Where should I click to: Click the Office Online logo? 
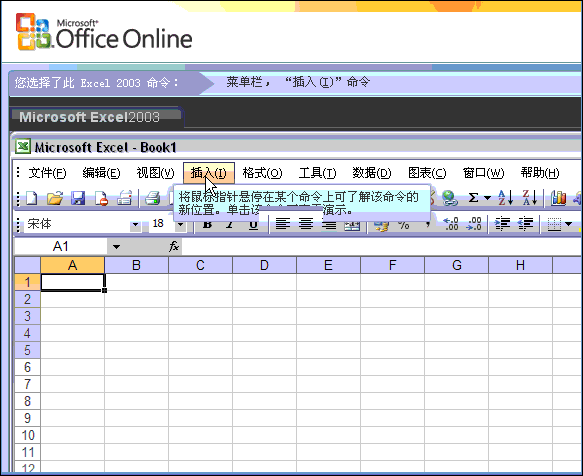point(104,33)
